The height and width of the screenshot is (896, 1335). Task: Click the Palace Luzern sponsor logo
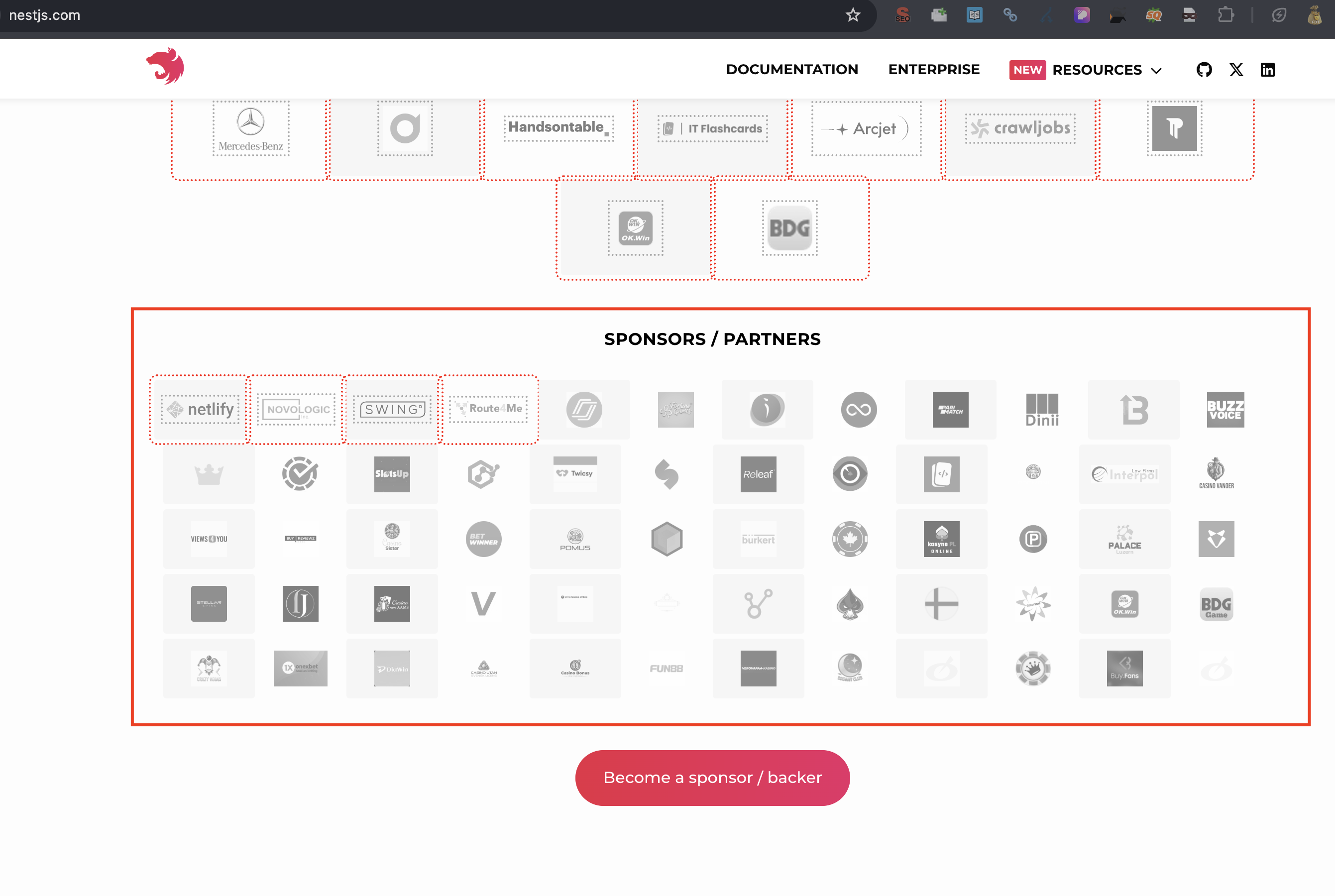1125,539
